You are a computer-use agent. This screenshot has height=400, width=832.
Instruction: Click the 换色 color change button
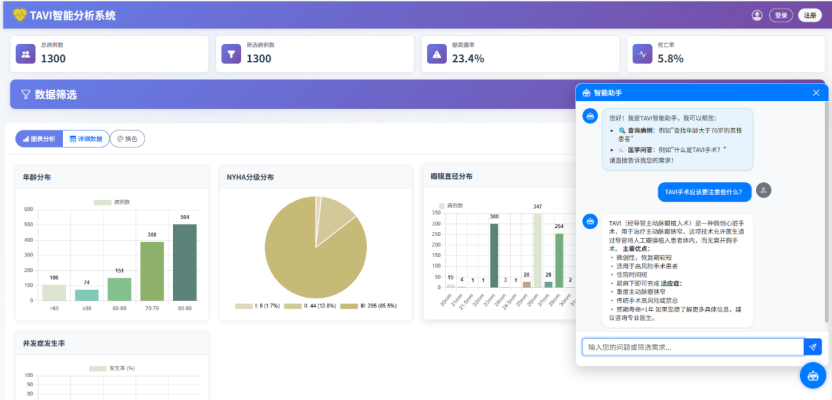pos(127,139)
